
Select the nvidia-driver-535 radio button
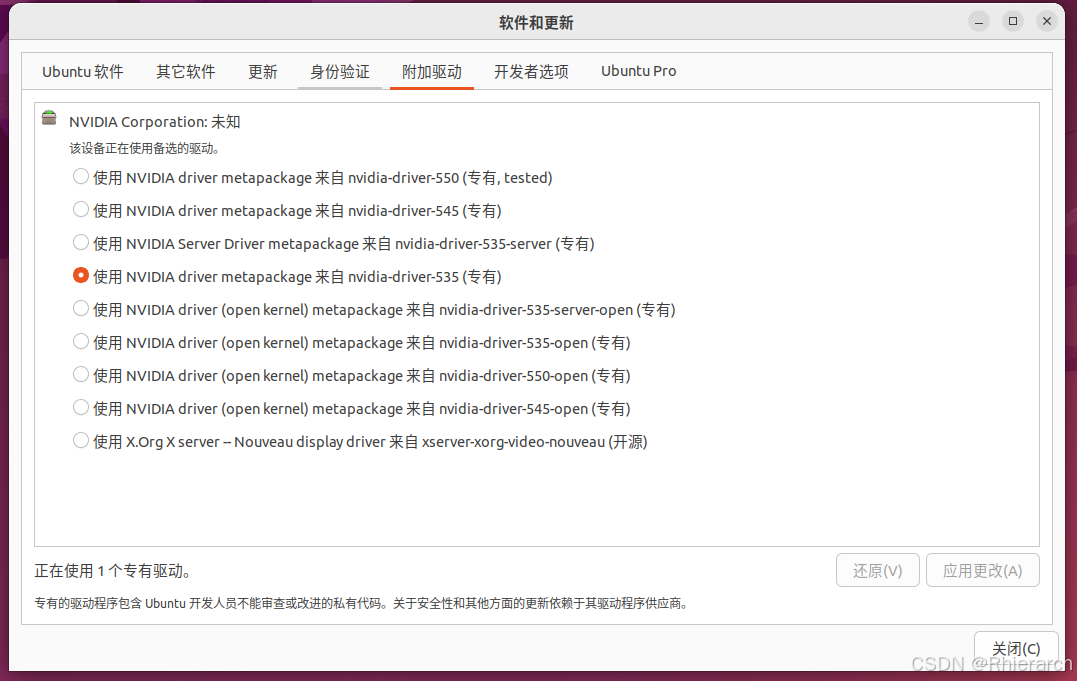pyautogui.click(x=80, y=276)
